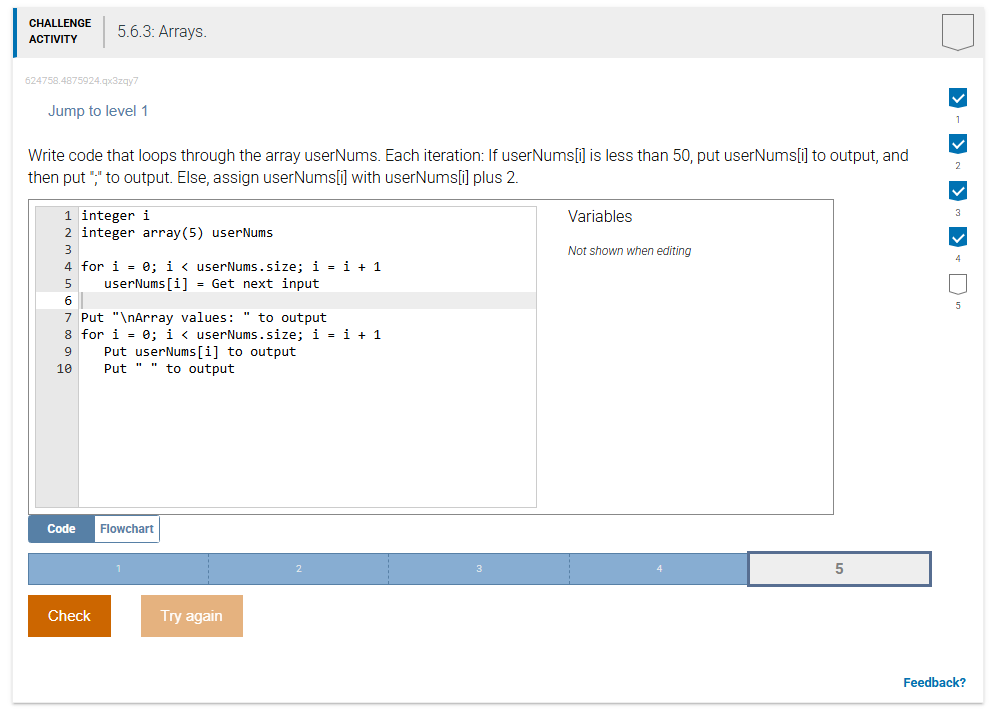The image size is (1001, 710).
Task: Click line number 10 in the editor gutter
Action: [64, 368]
